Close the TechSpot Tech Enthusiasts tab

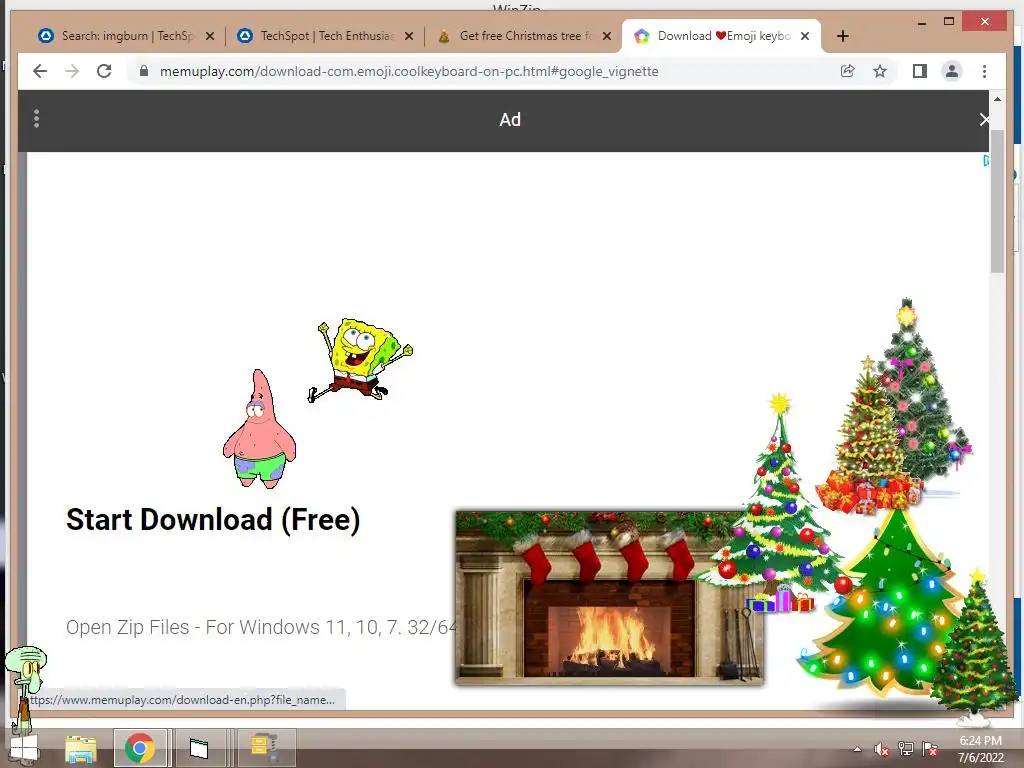pos(409,37)
